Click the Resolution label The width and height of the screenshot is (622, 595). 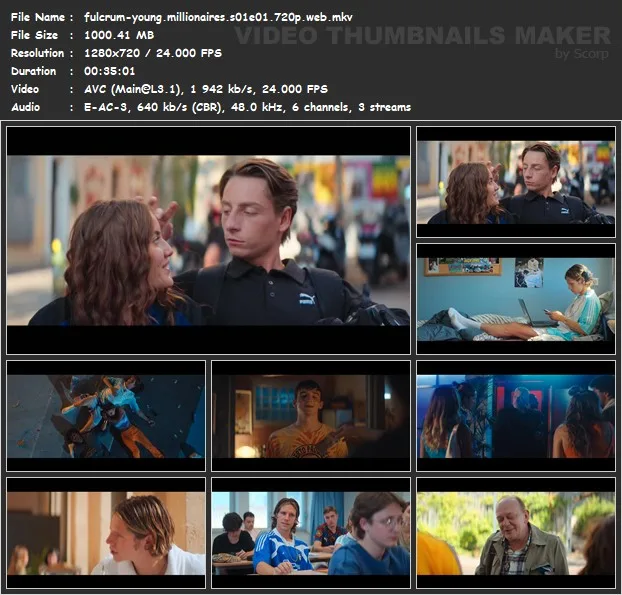point(37,53)
